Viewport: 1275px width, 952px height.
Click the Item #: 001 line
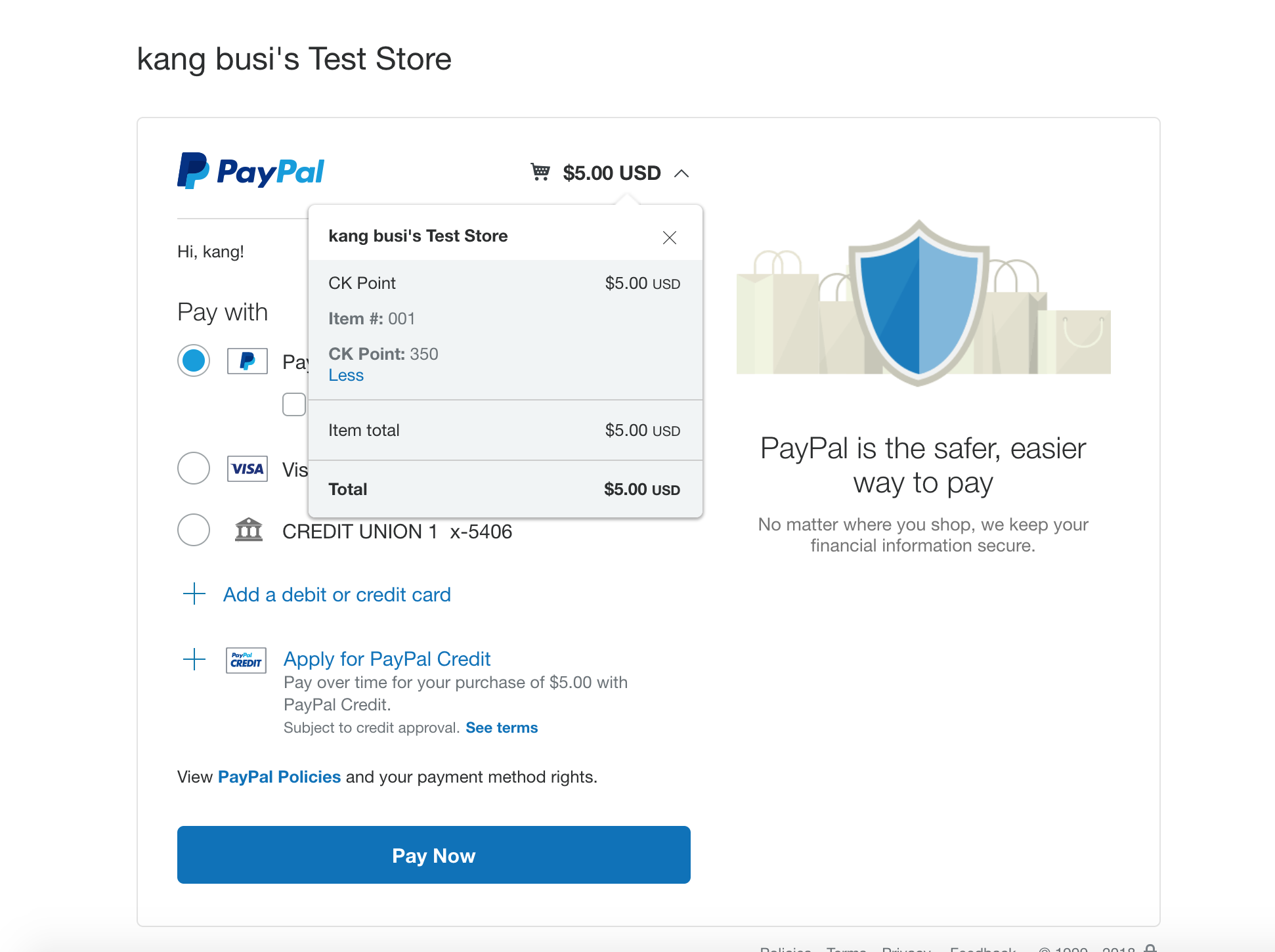click(372, 318)
